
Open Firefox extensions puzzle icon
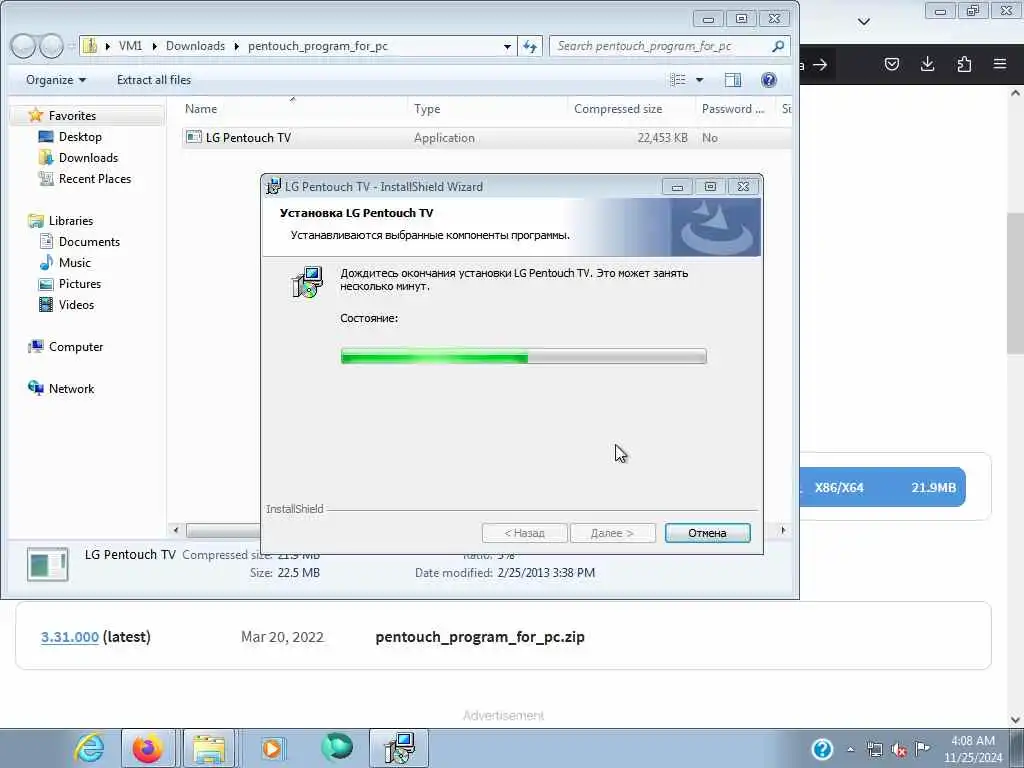point(964,64)
